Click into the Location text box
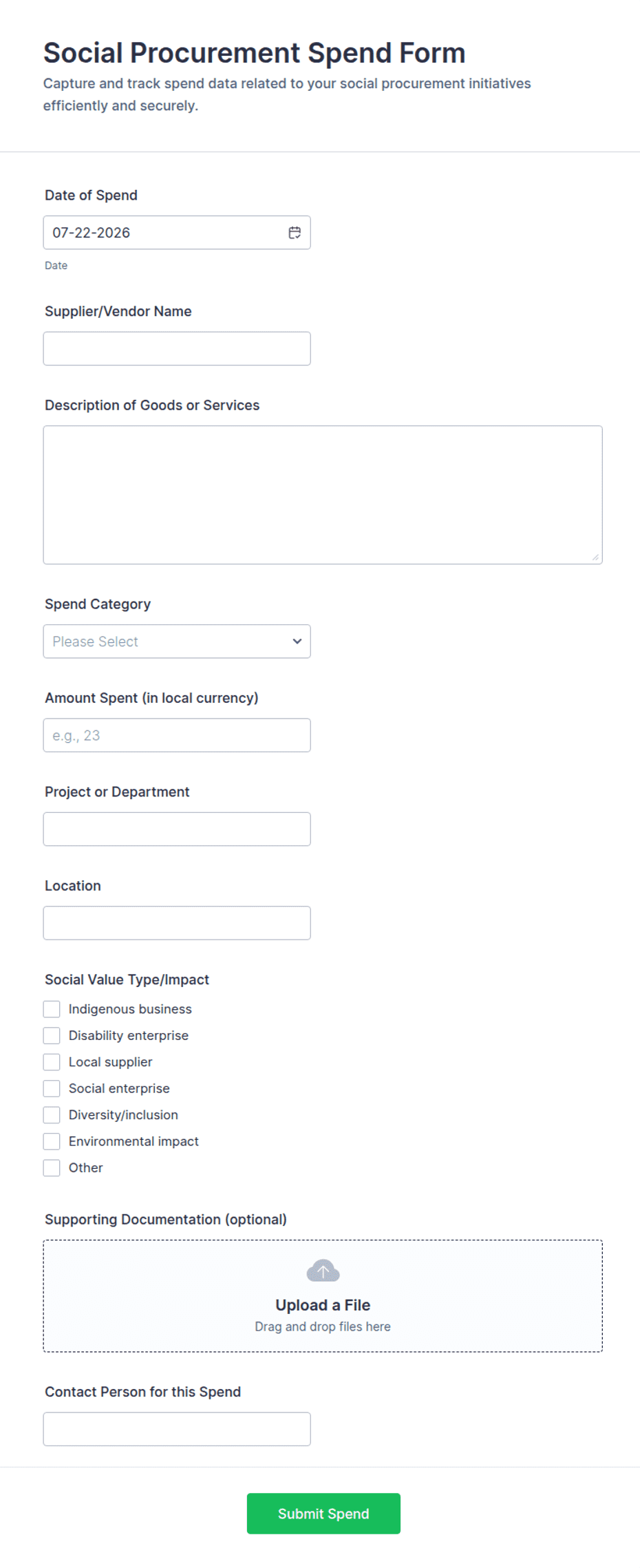 pyautogui.click(x=177, y=923)
